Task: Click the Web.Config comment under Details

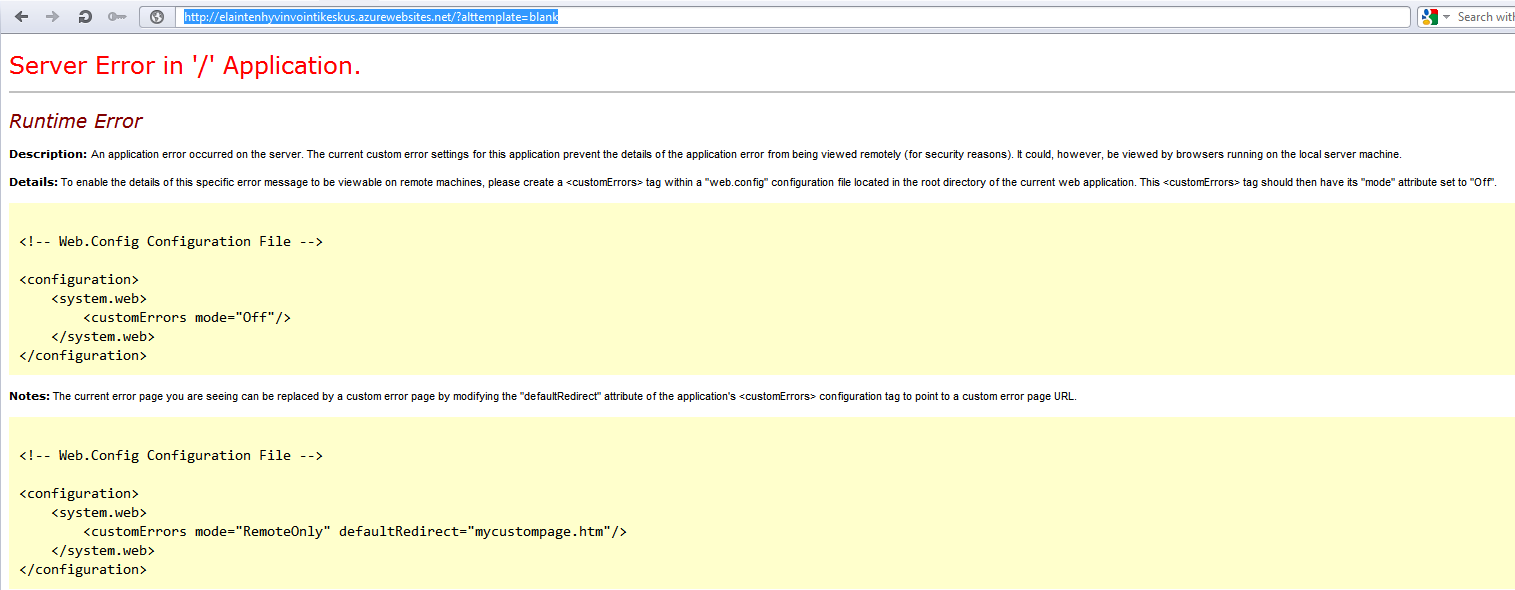Action: [171, 241]
